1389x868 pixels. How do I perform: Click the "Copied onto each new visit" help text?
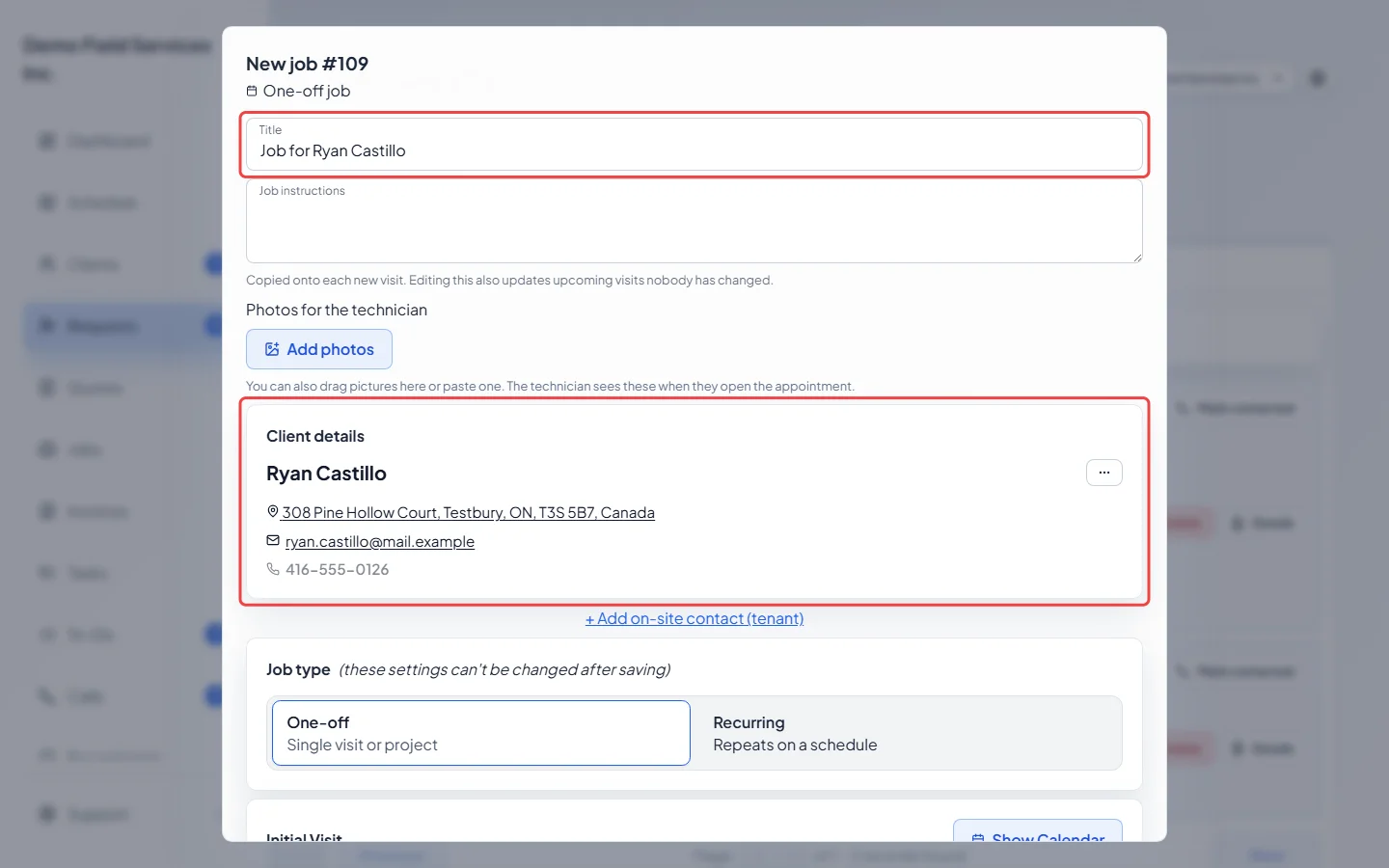coord(509,280)
